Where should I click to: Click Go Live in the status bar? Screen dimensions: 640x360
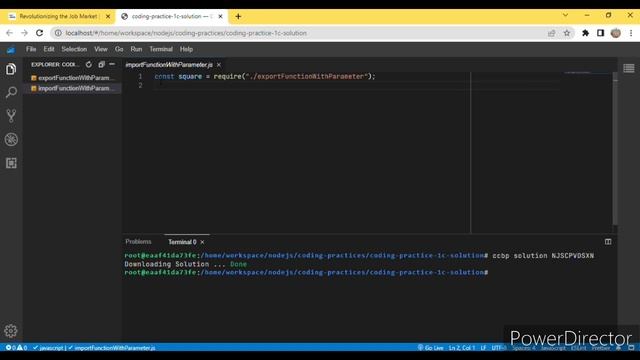point(431,348)
